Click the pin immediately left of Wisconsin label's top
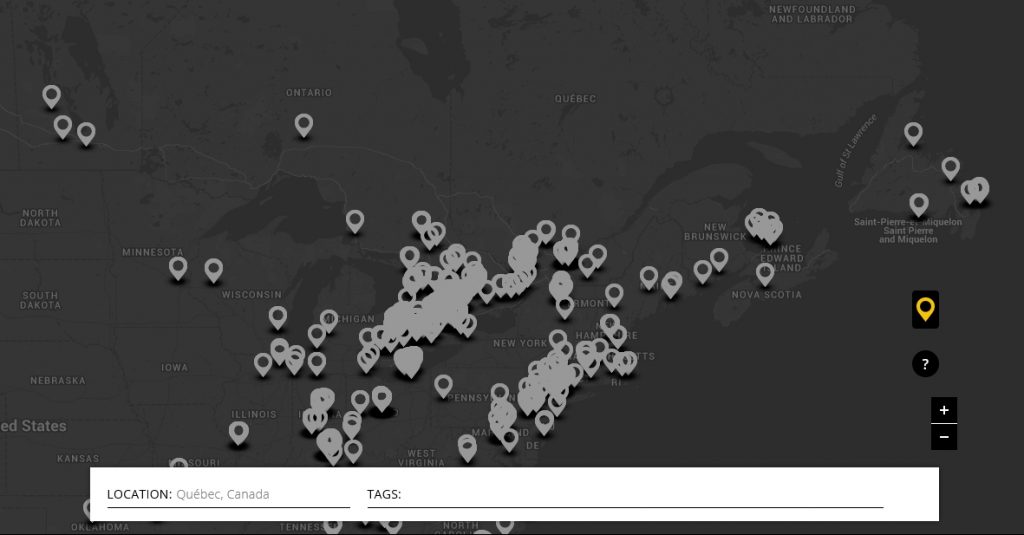This screenshot has width=1024, height=535. click(213, 269)
